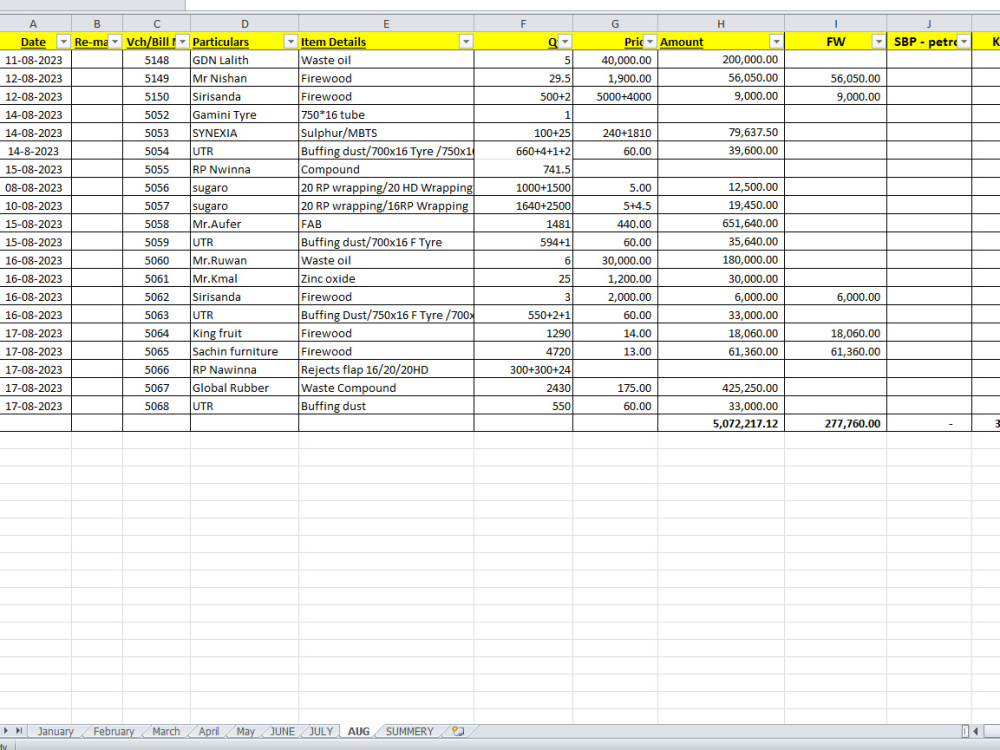Select column A header

pos(33,24)
